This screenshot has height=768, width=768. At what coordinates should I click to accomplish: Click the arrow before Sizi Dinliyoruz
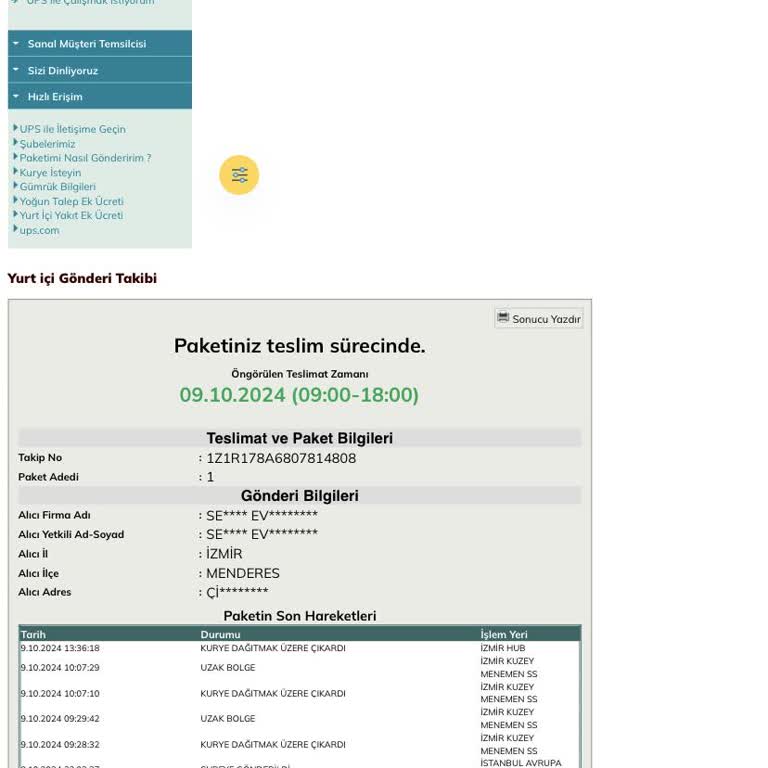click(16, 70)
